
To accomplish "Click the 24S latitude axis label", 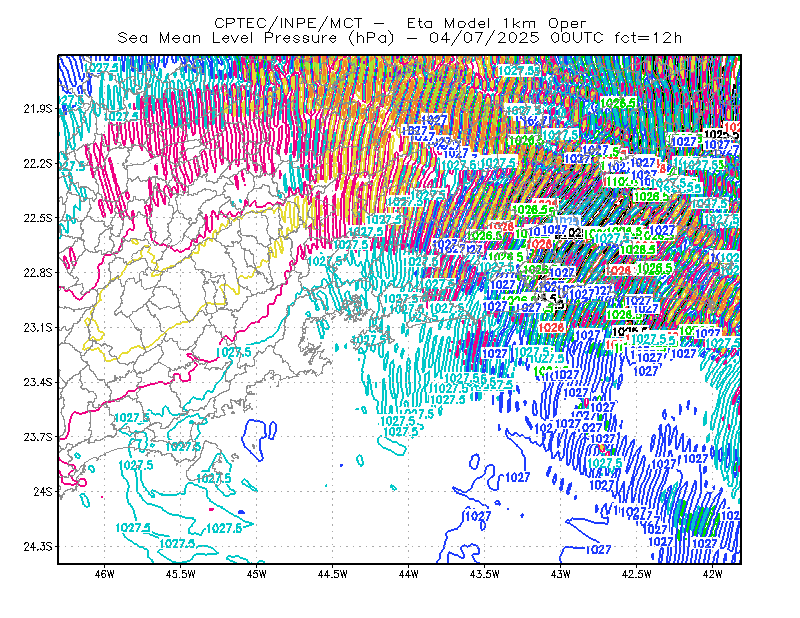I will [43, 491].
